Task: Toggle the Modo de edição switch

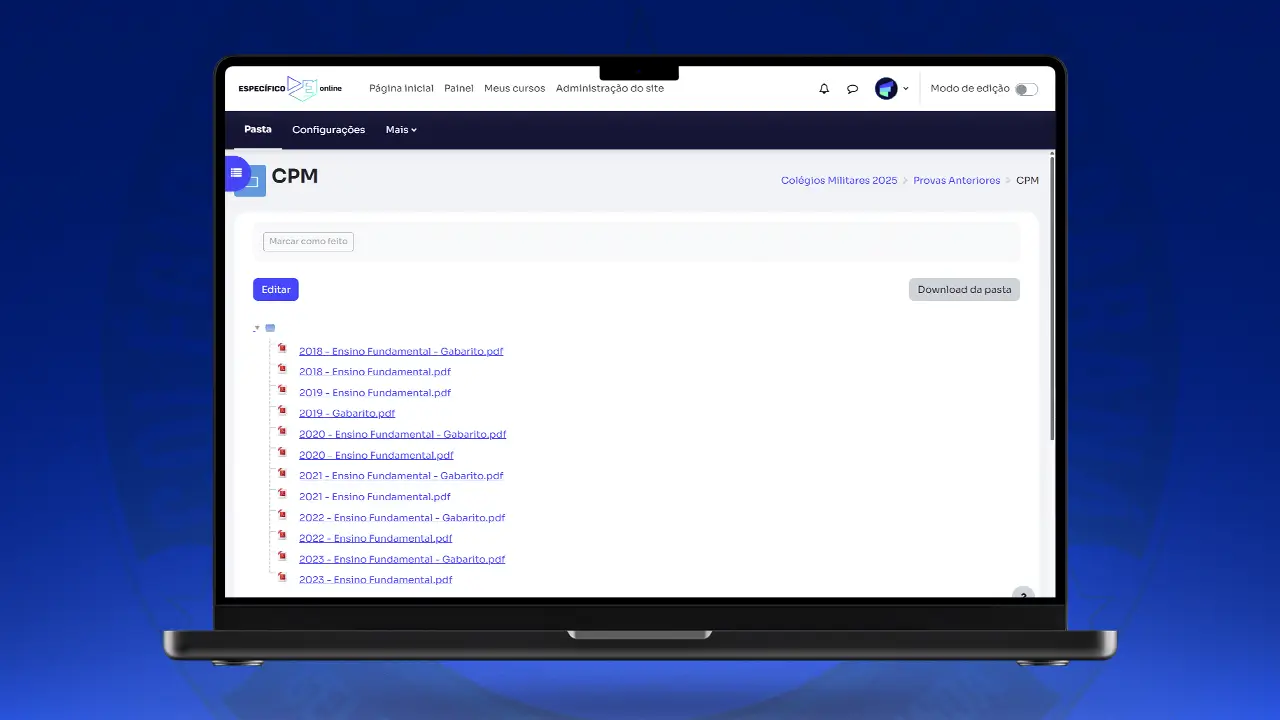Action: [x=1026, y=89]
